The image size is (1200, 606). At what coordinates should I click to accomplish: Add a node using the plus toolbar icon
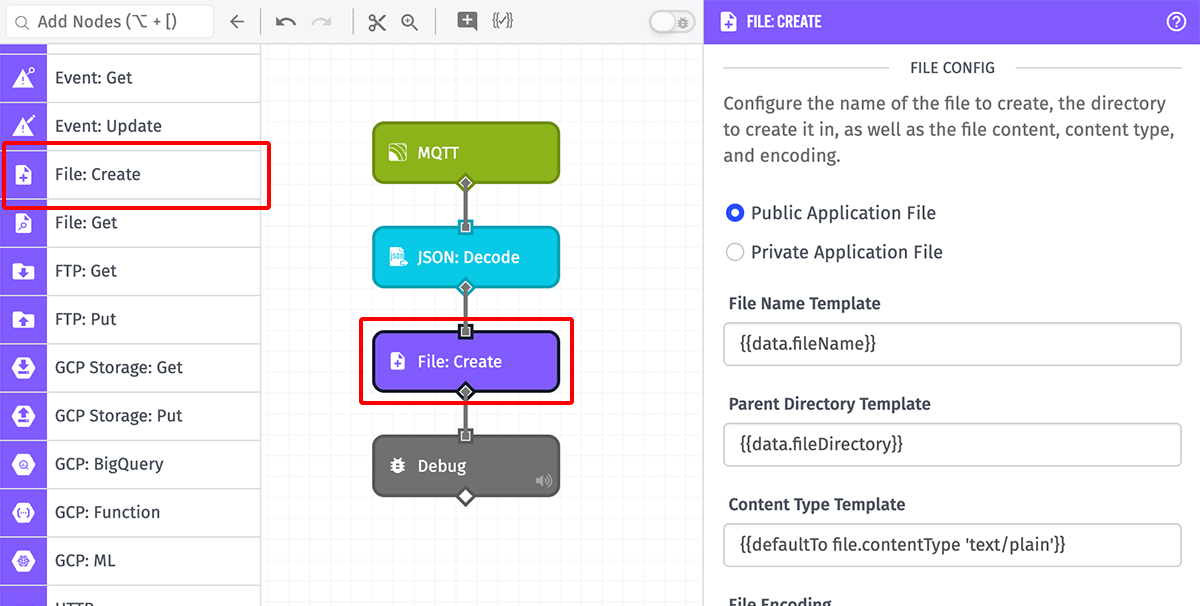pos(466,20)
